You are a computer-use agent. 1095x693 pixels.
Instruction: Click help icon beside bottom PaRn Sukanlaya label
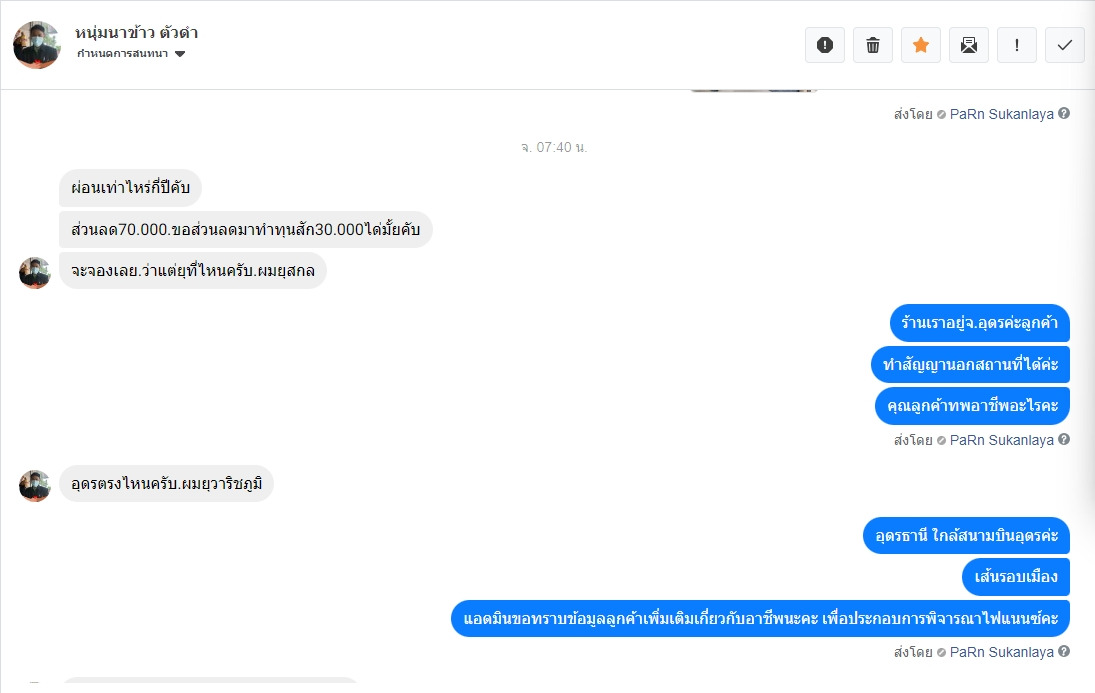(1064, 651)
